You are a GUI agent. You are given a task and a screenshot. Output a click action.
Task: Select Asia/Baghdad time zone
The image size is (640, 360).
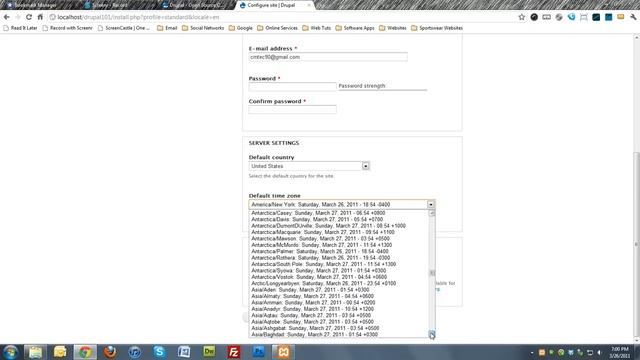point(339,335)
